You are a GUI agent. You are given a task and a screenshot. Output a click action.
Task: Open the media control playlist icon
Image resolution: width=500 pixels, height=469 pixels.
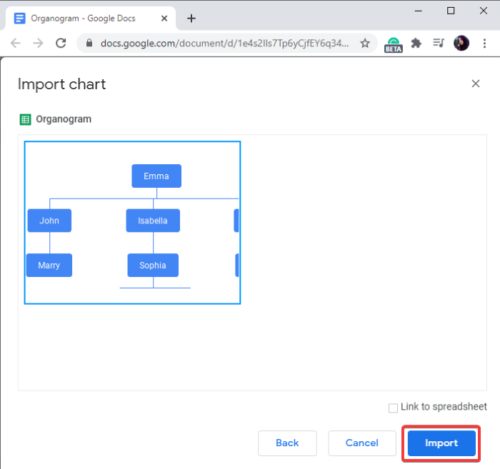point(438,43)
